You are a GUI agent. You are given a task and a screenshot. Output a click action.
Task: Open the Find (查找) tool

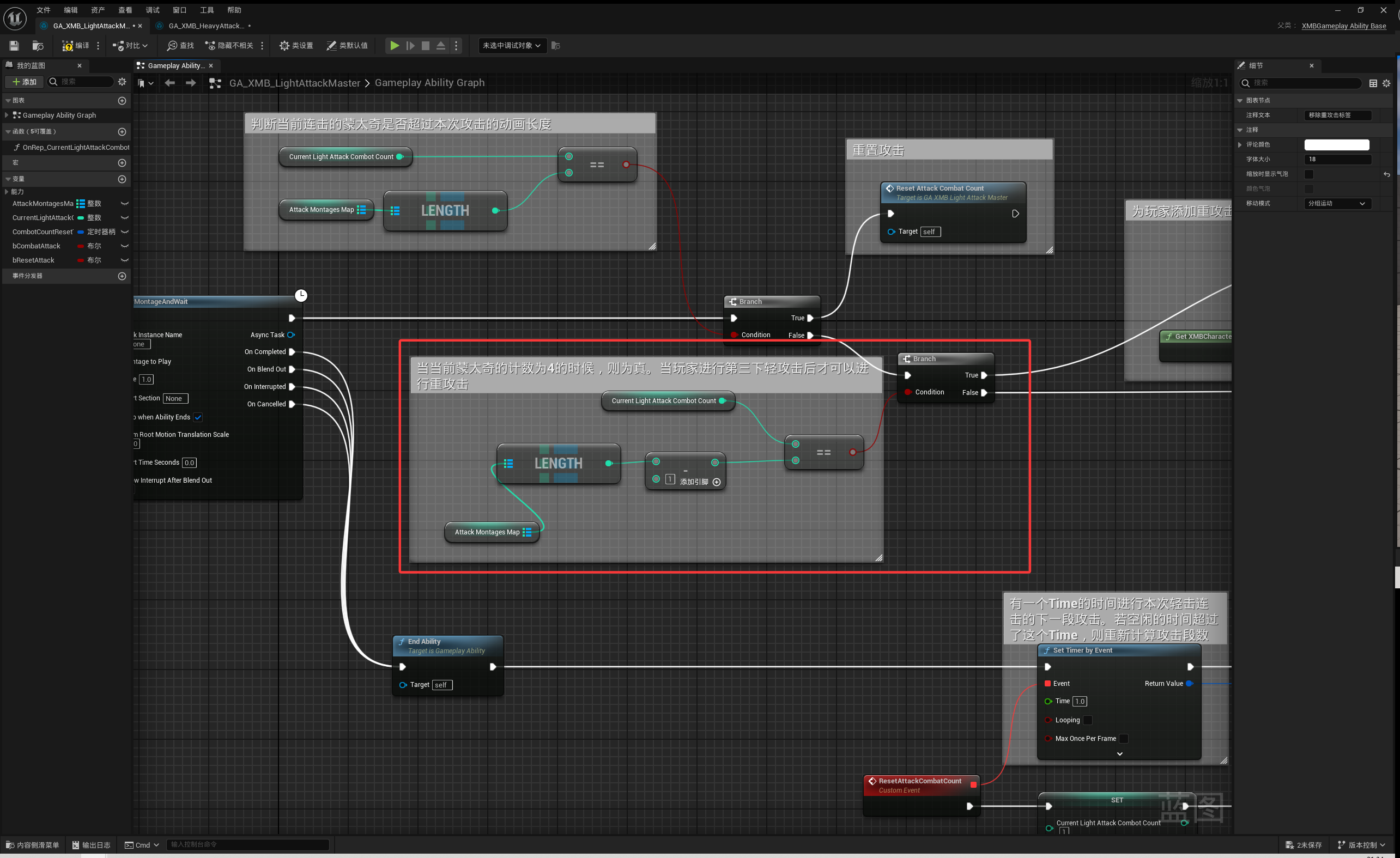(180, 45)
